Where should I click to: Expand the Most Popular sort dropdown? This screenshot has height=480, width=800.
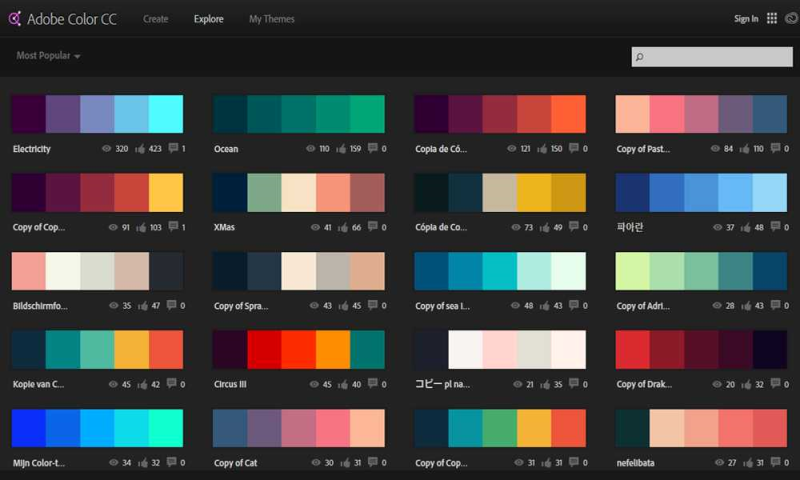[48, 56]
